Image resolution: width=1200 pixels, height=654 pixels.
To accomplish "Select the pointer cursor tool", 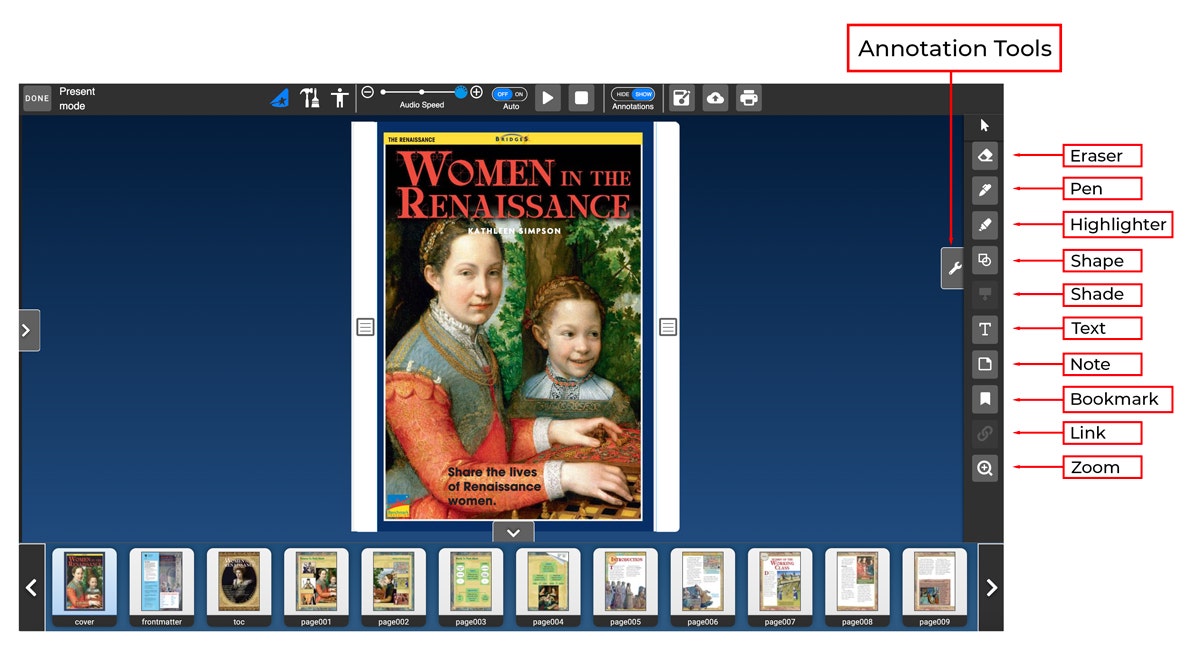I will point(985,125).
